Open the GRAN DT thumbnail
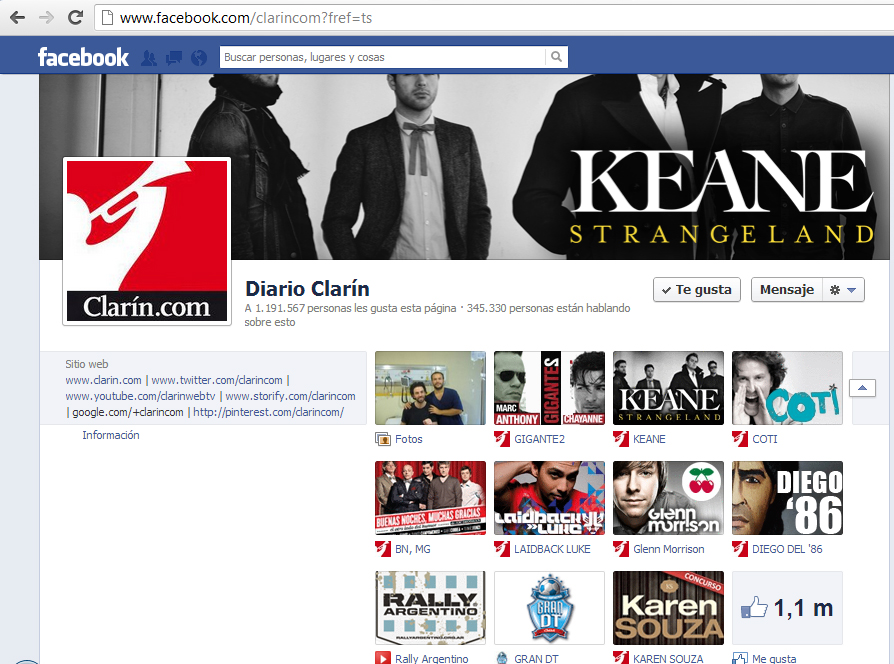Screen dimensions: 894x664 point(550,608)
